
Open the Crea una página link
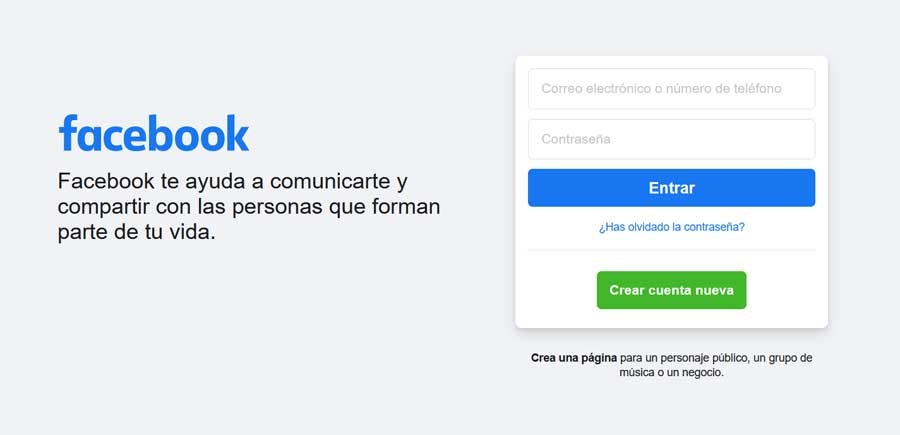[x=574, y=358]
